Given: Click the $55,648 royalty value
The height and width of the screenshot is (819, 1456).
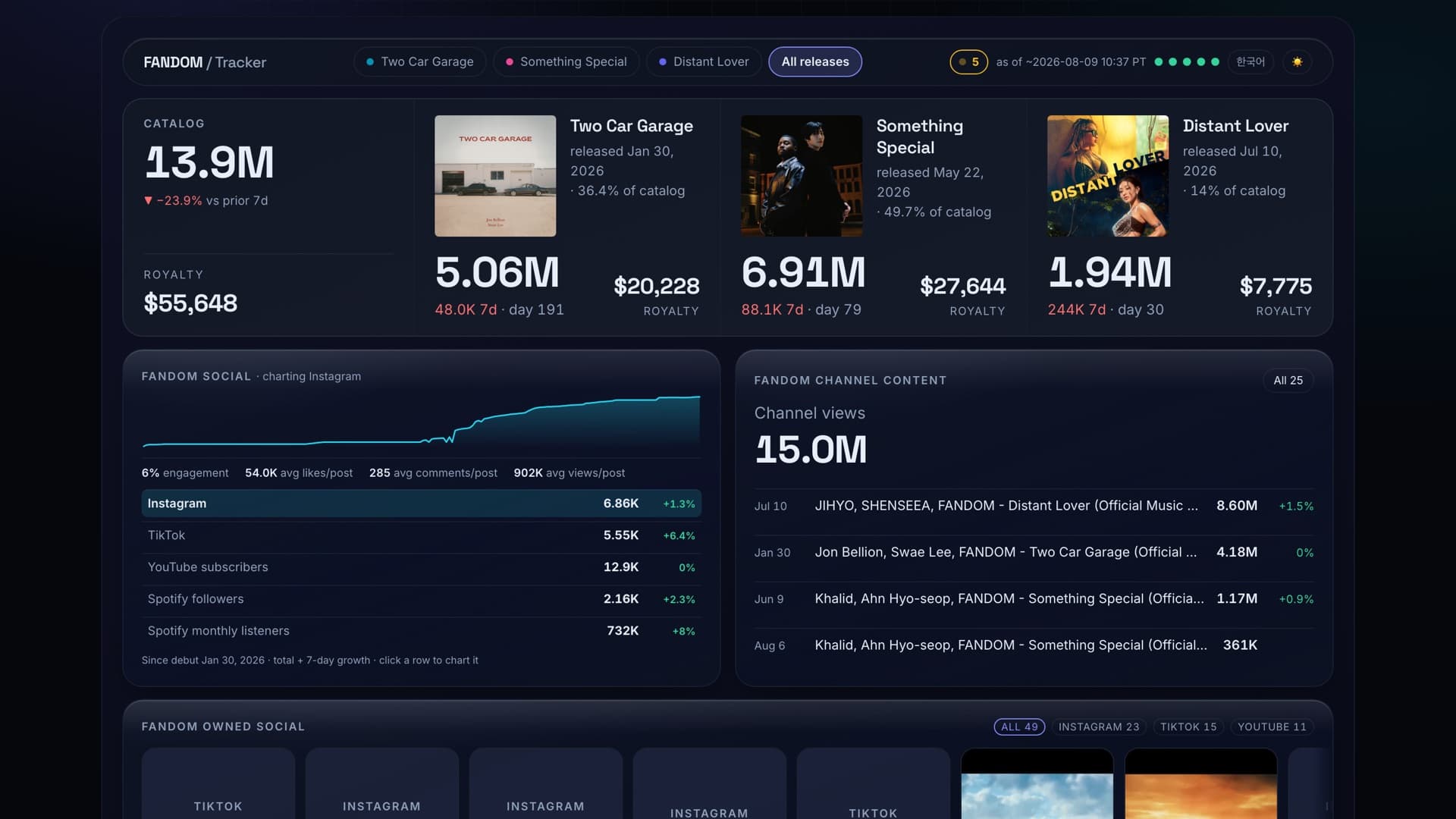Looking at the screenshot, I should click(x=190, y=303).
